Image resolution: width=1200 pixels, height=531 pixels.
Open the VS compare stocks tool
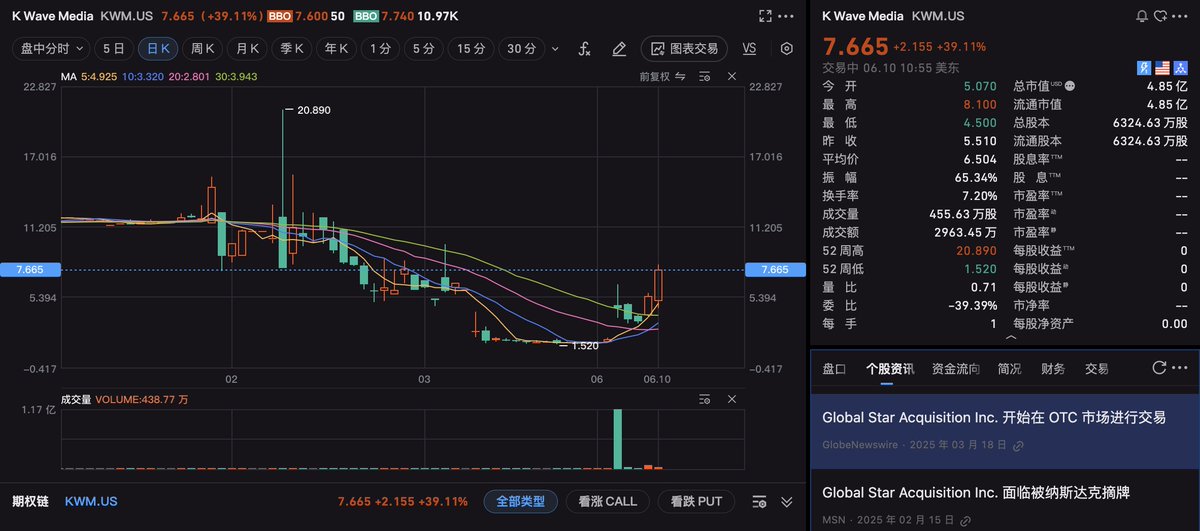point(750,48)
